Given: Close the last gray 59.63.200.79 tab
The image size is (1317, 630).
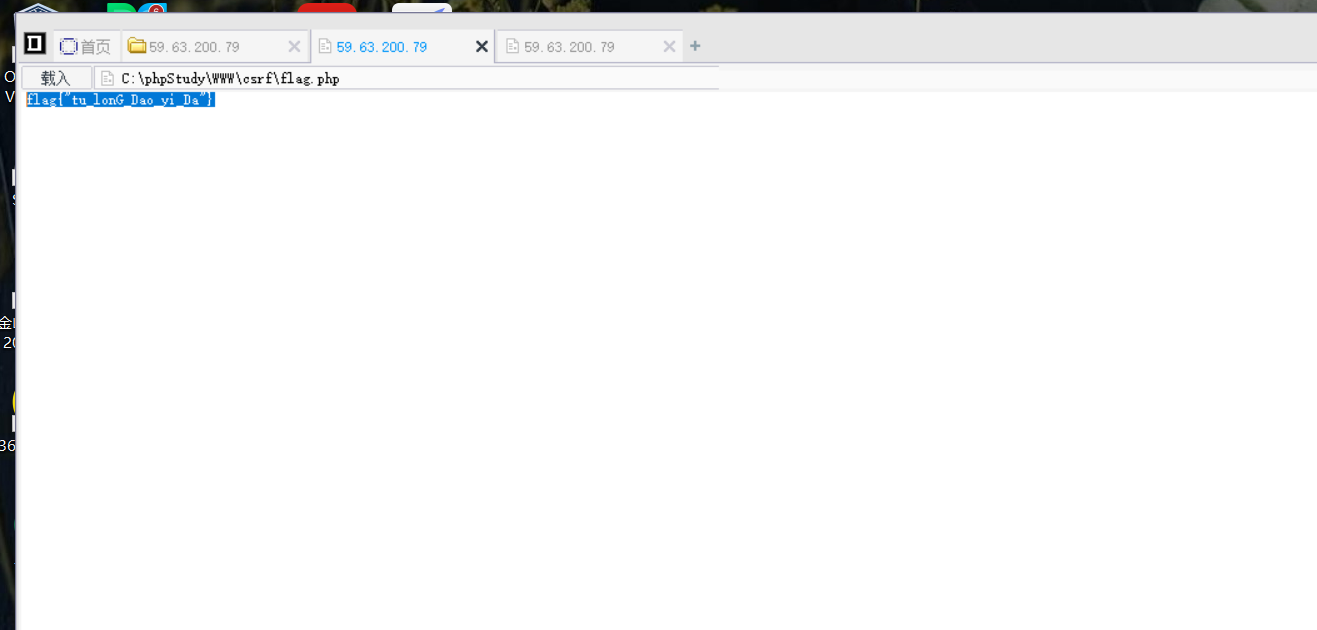Looking at the screenshot, I should click(x=670, y=46).
